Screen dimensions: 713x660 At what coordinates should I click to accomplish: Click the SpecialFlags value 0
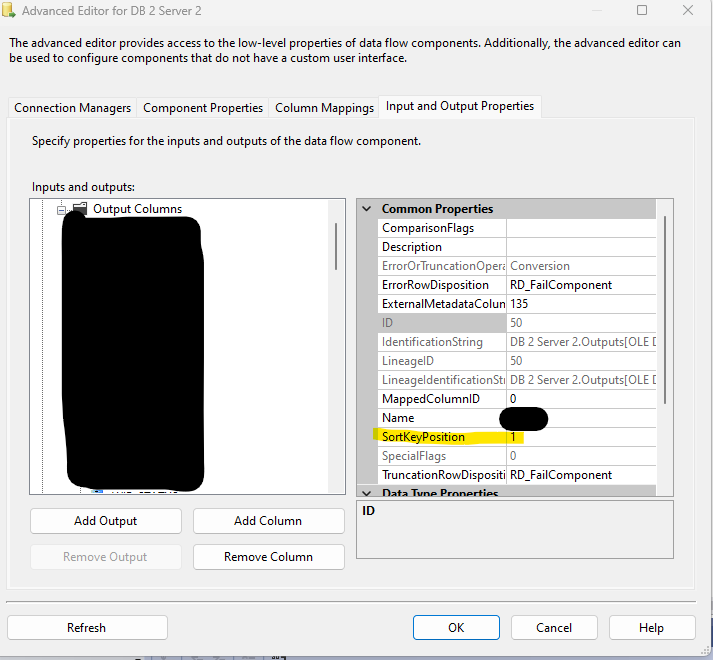[x=581, y=456]
